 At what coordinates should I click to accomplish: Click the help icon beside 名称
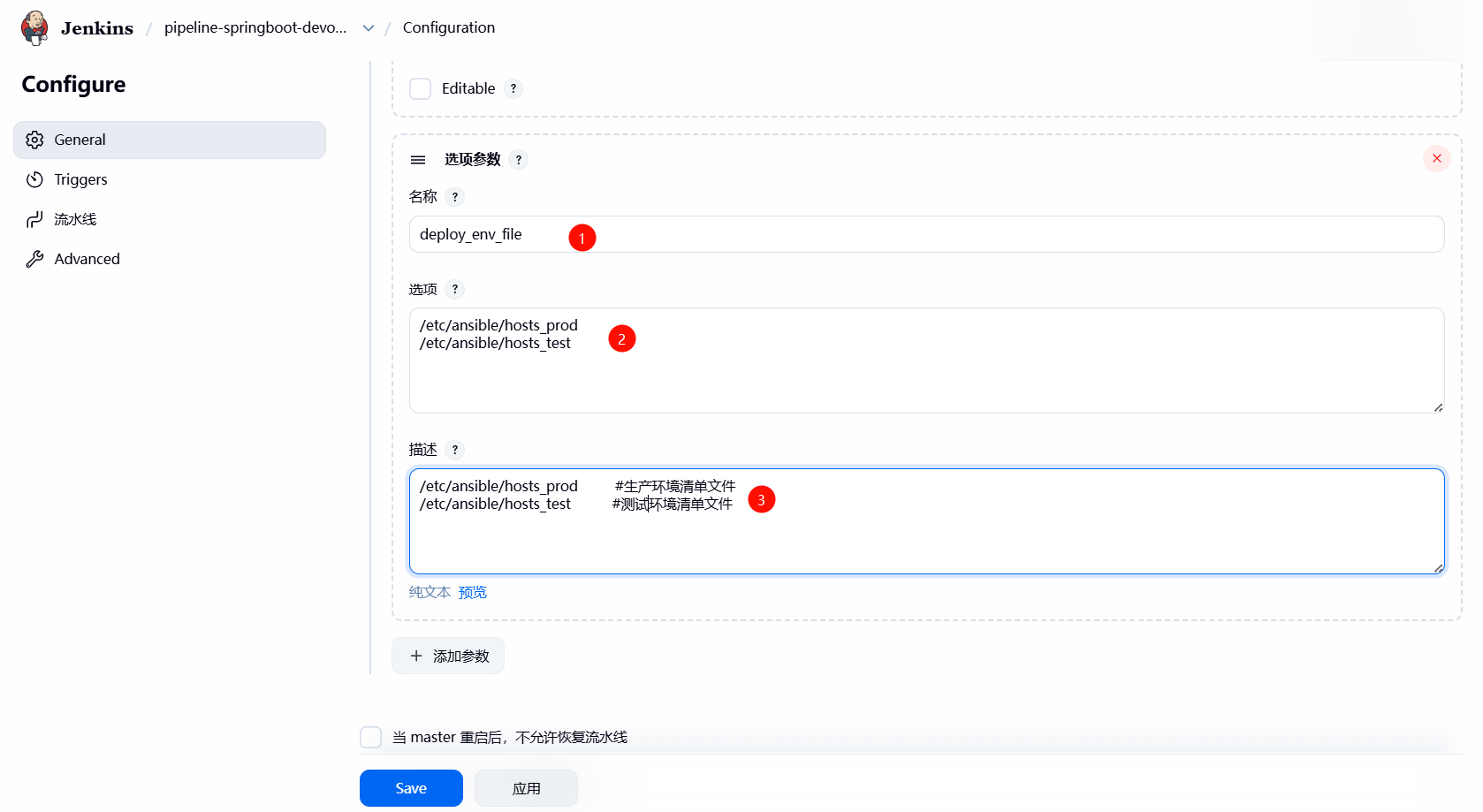(455, 197)
